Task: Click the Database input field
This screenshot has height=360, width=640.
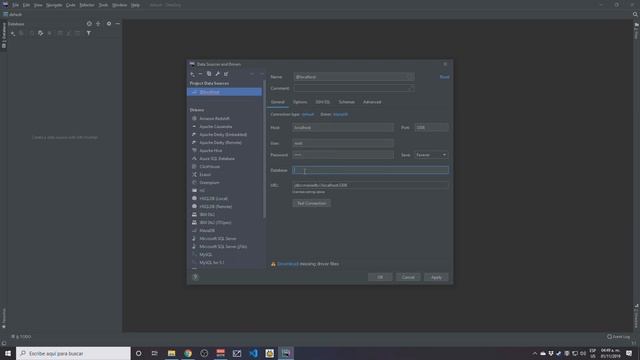Action: tap(371, 170)
